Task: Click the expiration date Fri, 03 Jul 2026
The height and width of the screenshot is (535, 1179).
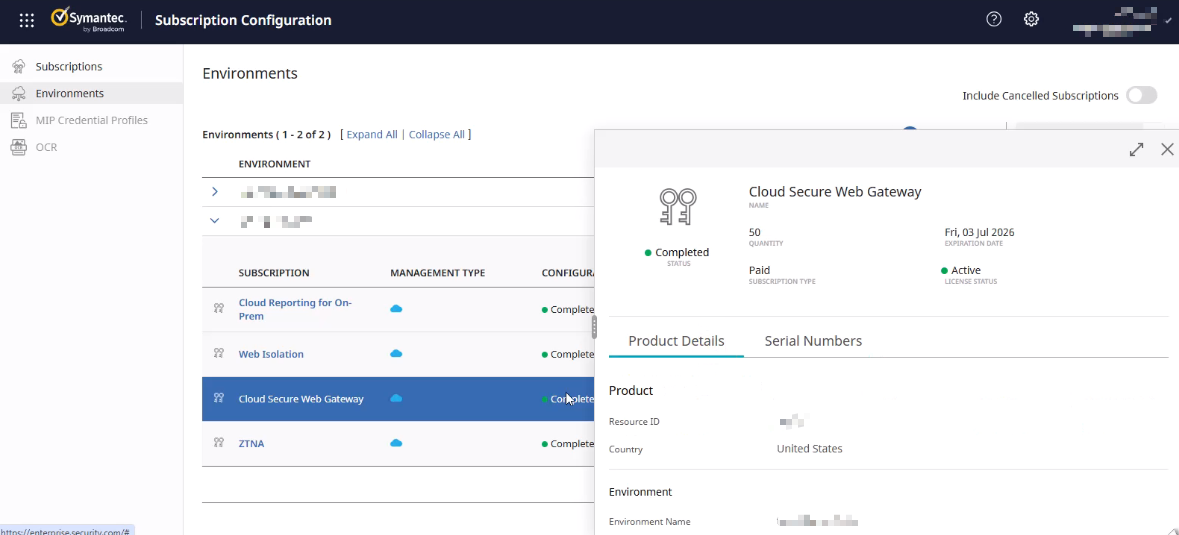Action: [979, 232]
